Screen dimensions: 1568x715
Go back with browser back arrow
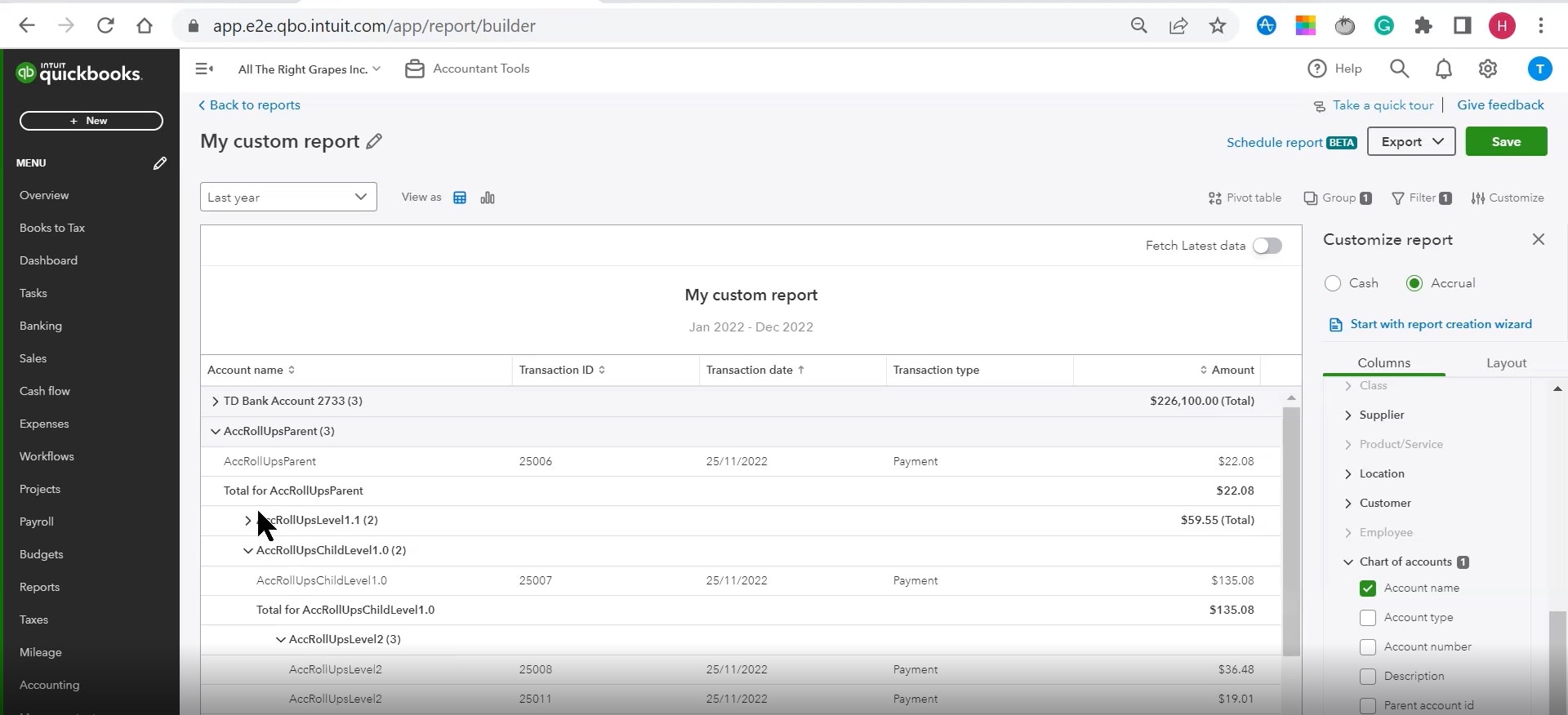[x=27, y=25]
